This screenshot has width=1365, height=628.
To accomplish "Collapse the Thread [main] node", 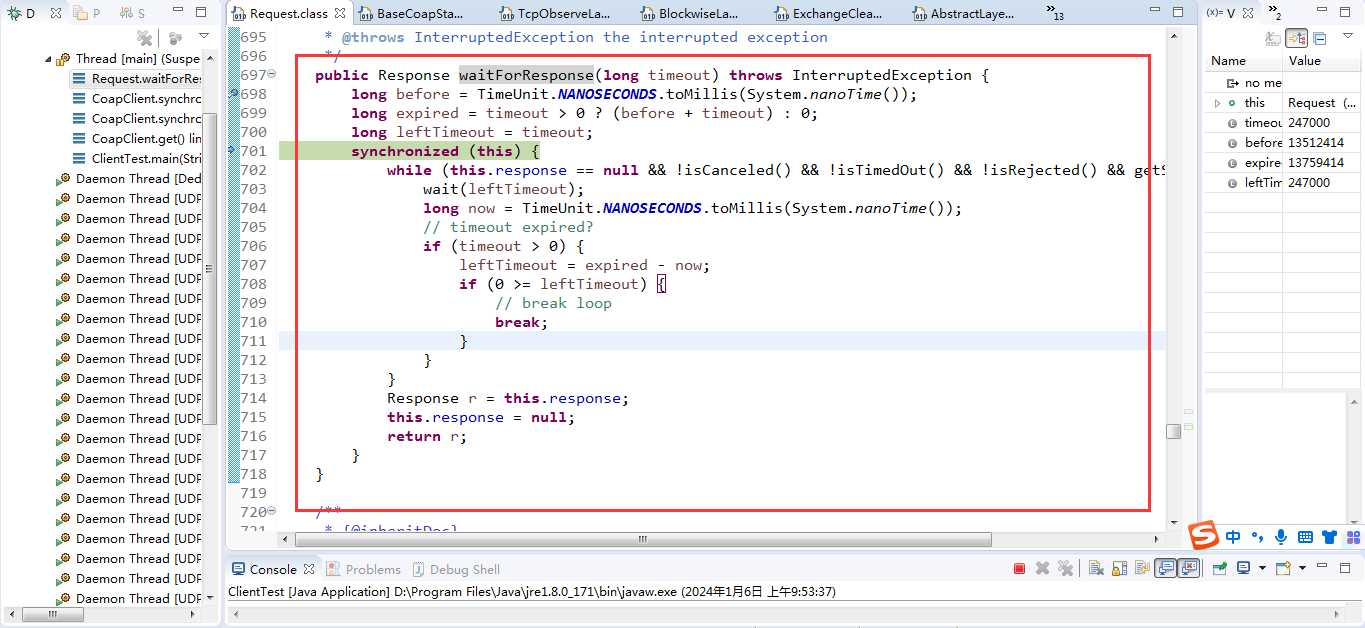I will click(x=47, y=59).
